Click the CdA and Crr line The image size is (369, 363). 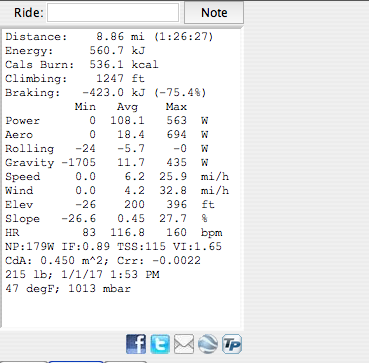pos(103,261)
